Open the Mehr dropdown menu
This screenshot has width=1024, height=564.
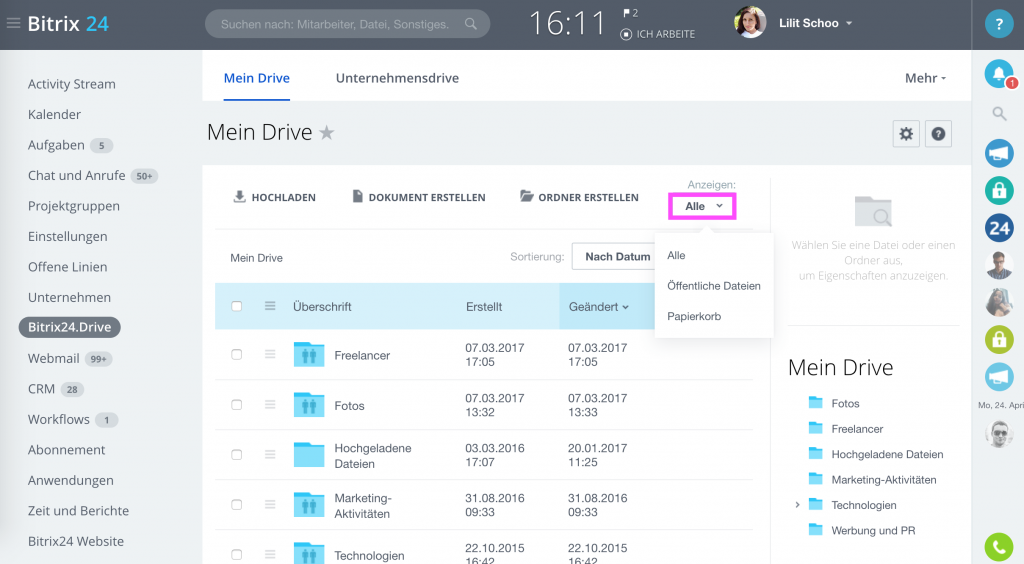pos(925,78)
